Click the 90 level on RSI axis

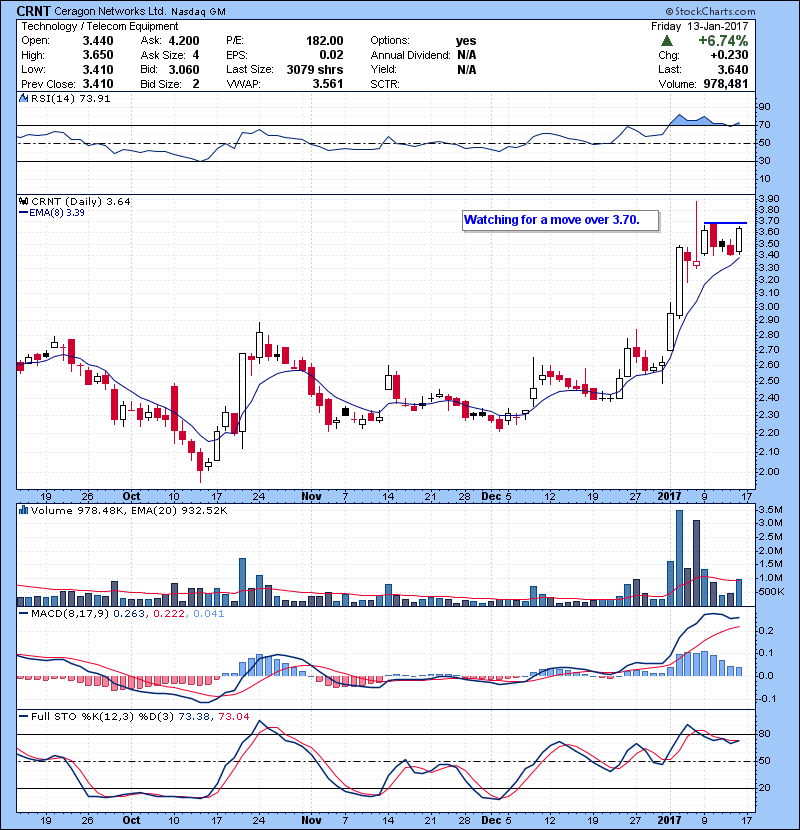pyautogui.click(x=765, y=107)
